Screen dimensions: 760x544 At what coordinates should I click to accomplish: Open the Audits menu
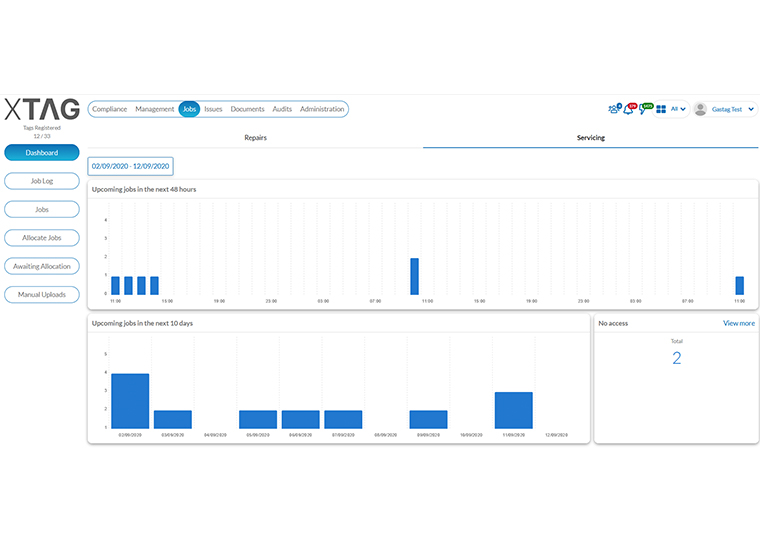click(x=282, y=109)
